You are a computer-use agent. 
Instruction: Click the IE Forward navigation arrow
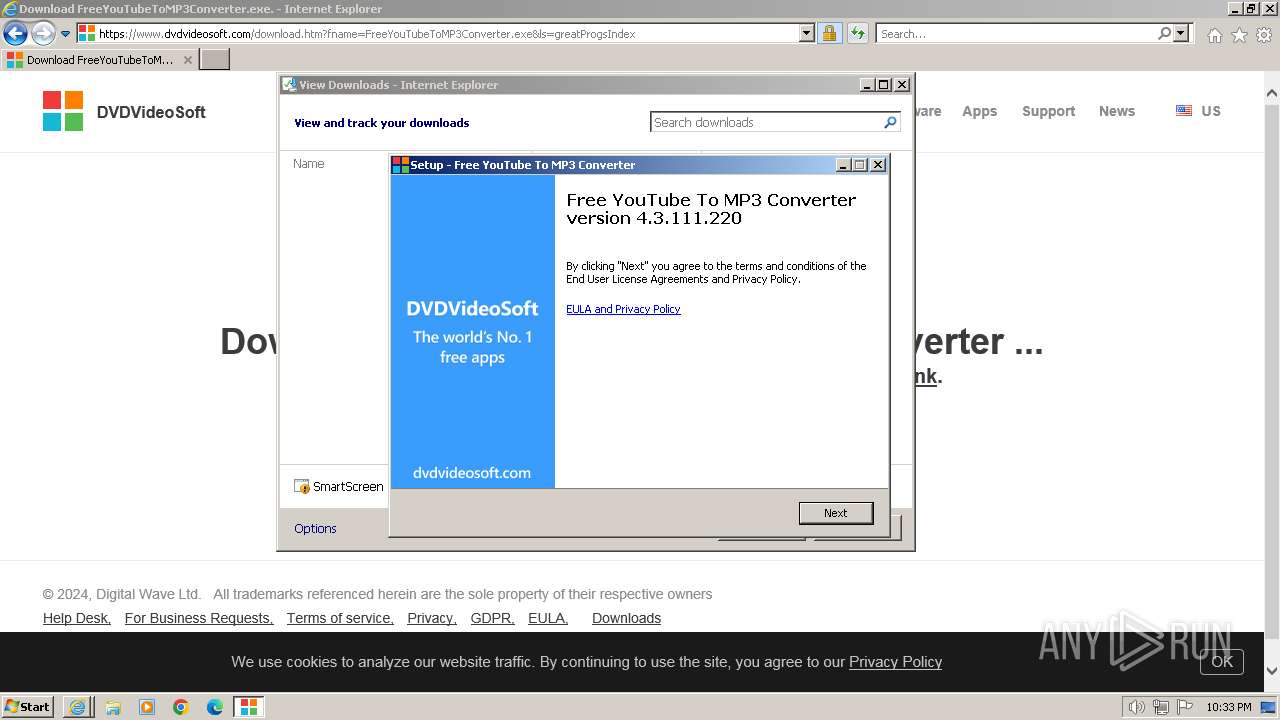pyautogui.click(x=43, y=33)
